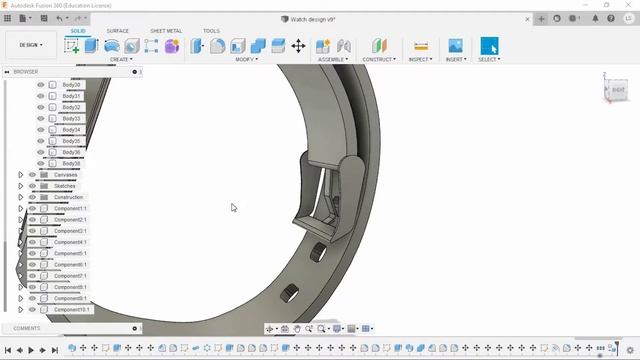
Task: Open the Construct dropdown menu
Action: coord(379,60)
